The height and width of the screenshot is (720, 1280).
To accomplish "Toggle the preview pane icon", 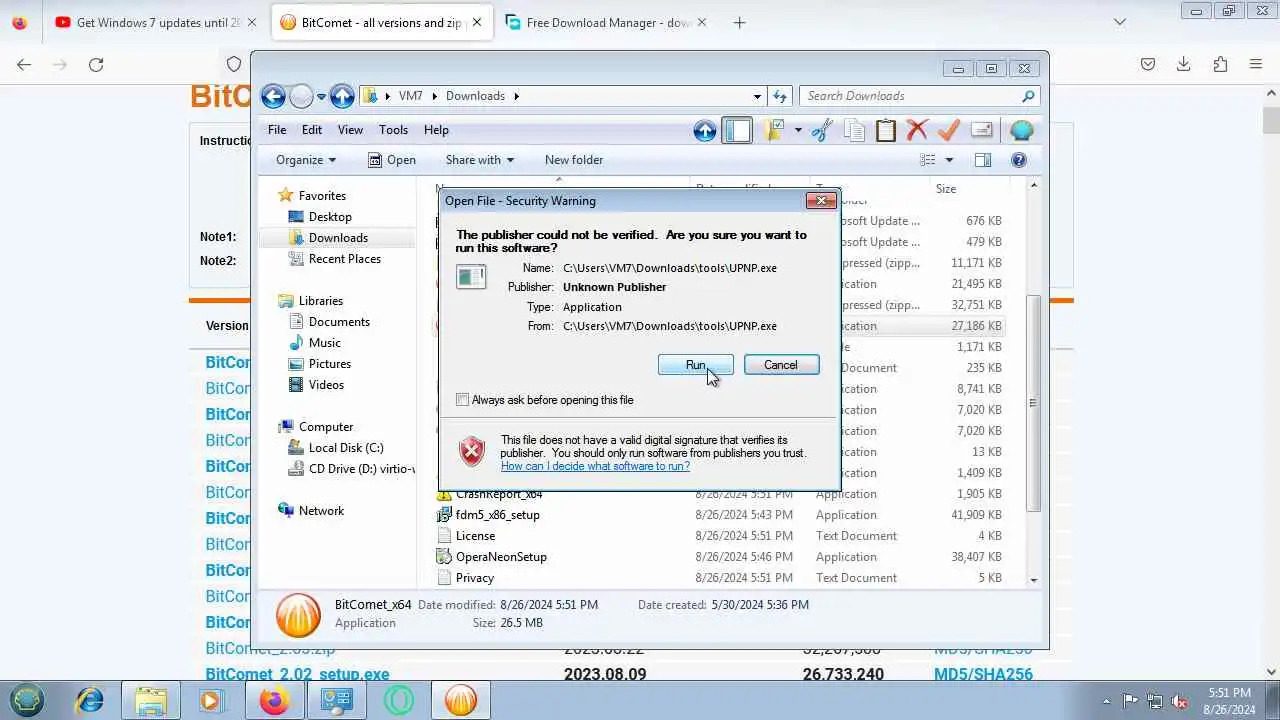I will pos(983,160).
